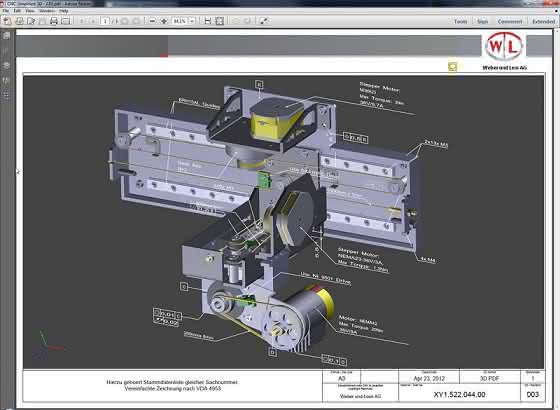
Task: Click the Weber und Leis WL logo
Action: [x=504, y=46]
